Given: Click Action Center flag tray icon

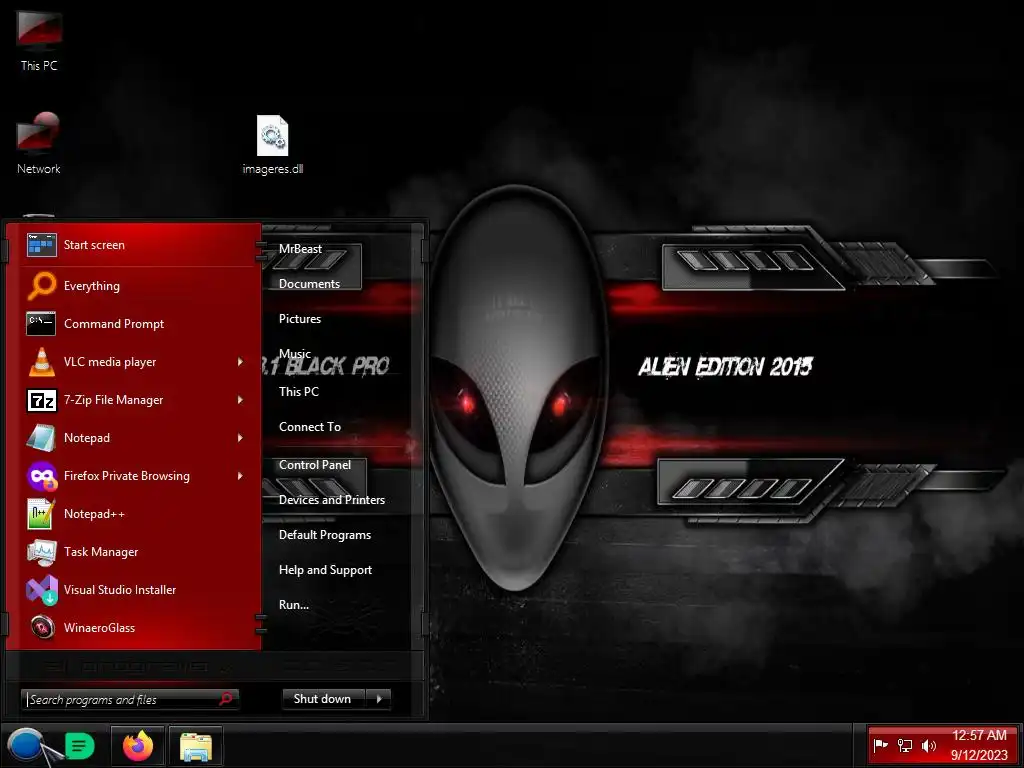Looking at the screenshot, I should coord(880,745).
